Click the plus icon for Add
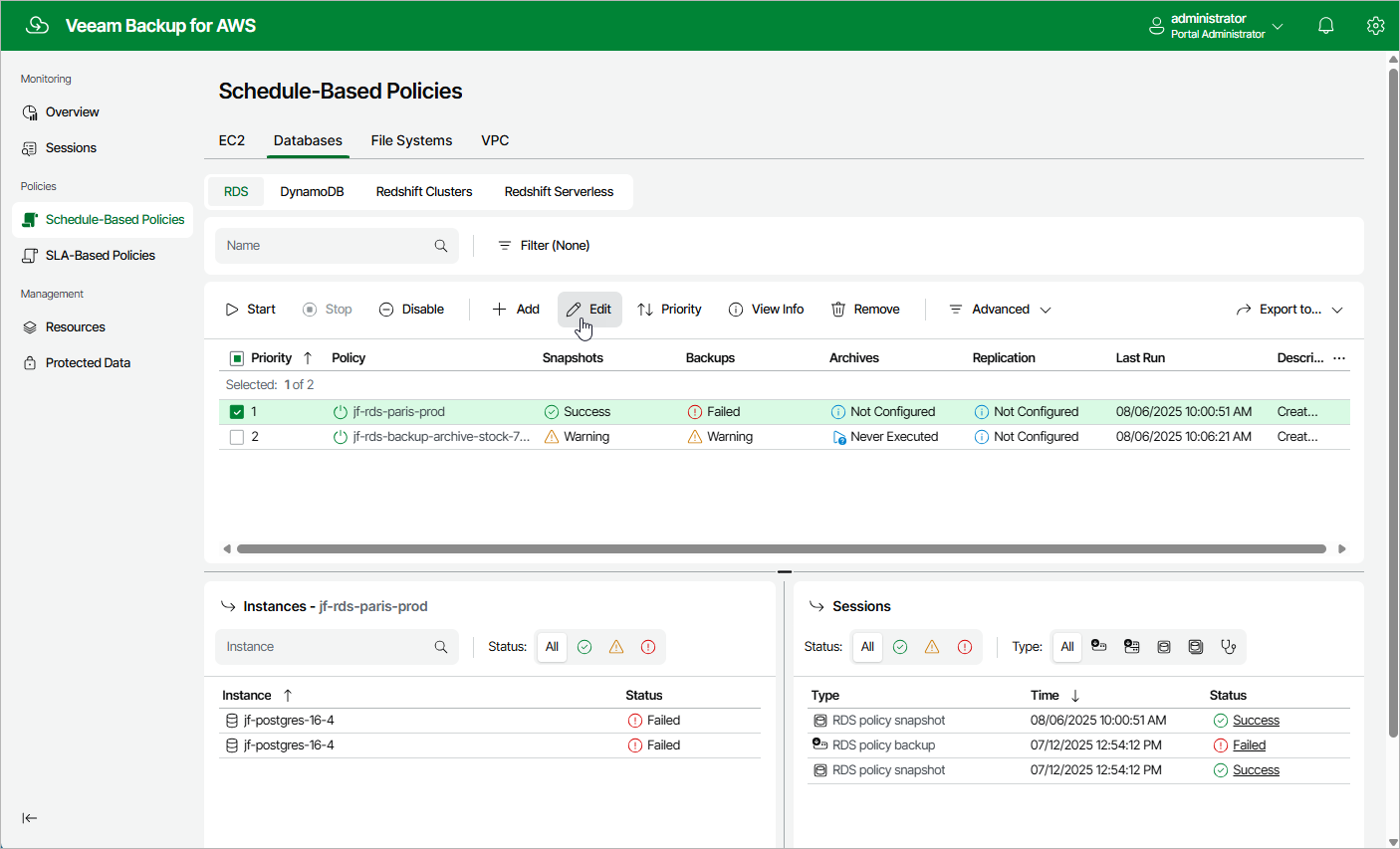Screen dimensions: 1400x849 [500, 310]
